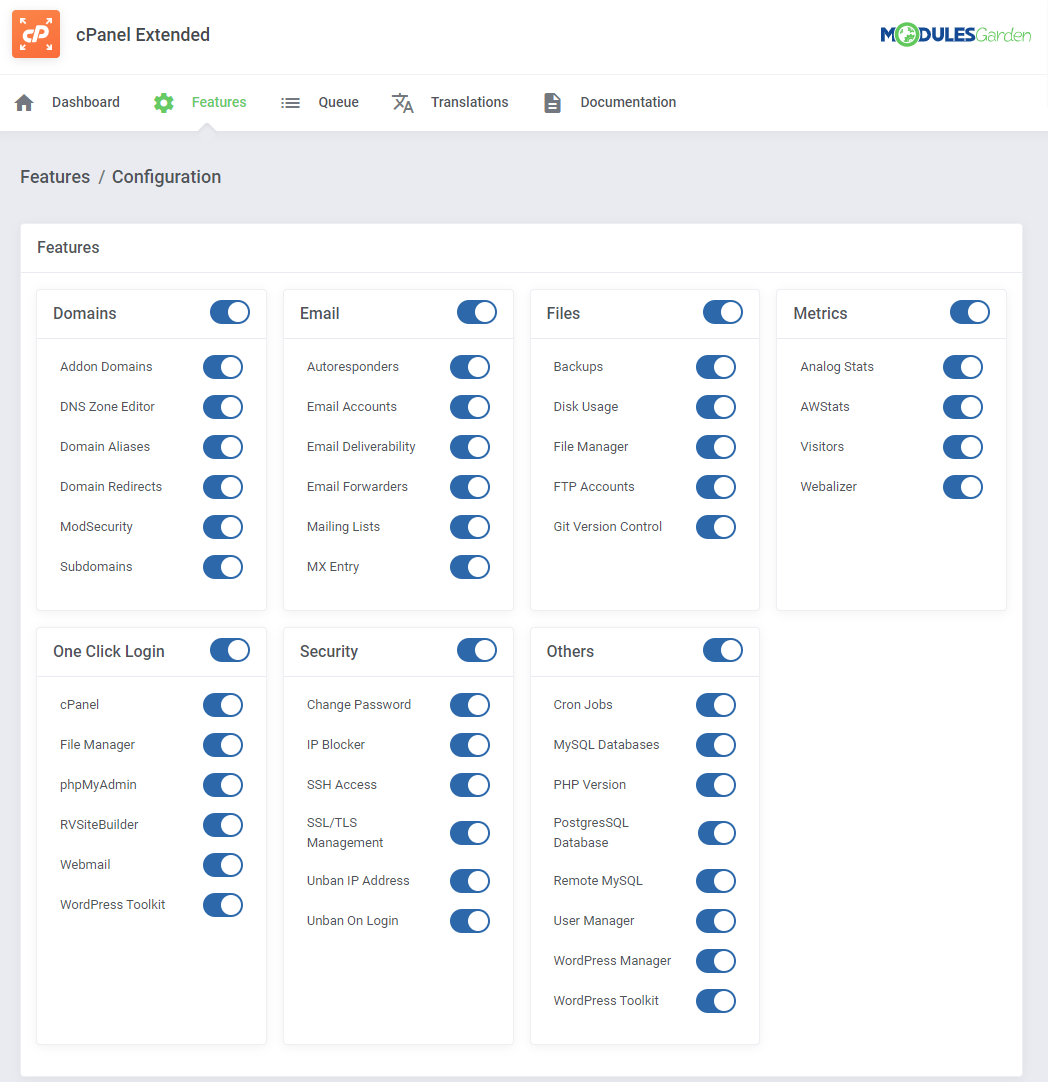Click the Documentation file icon
This screenshot has width=1048, height=1082.
click(552, 103)
